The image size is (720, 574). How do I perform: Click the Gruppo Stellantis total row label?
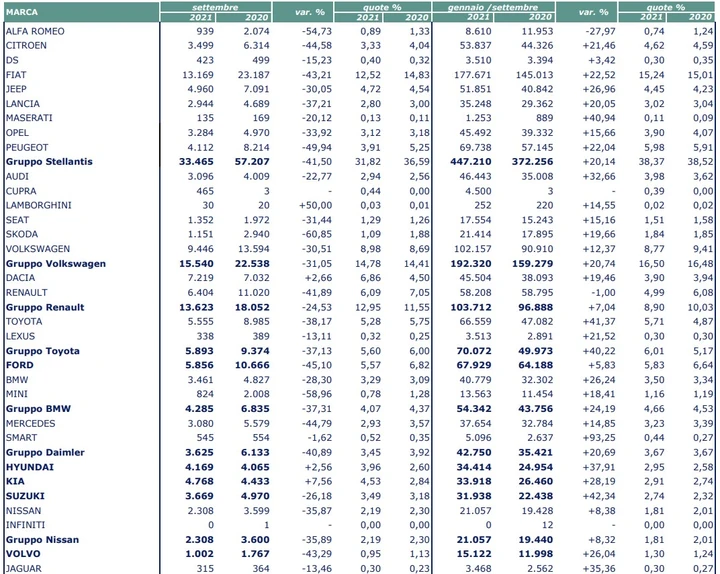[x=49, y=162]
